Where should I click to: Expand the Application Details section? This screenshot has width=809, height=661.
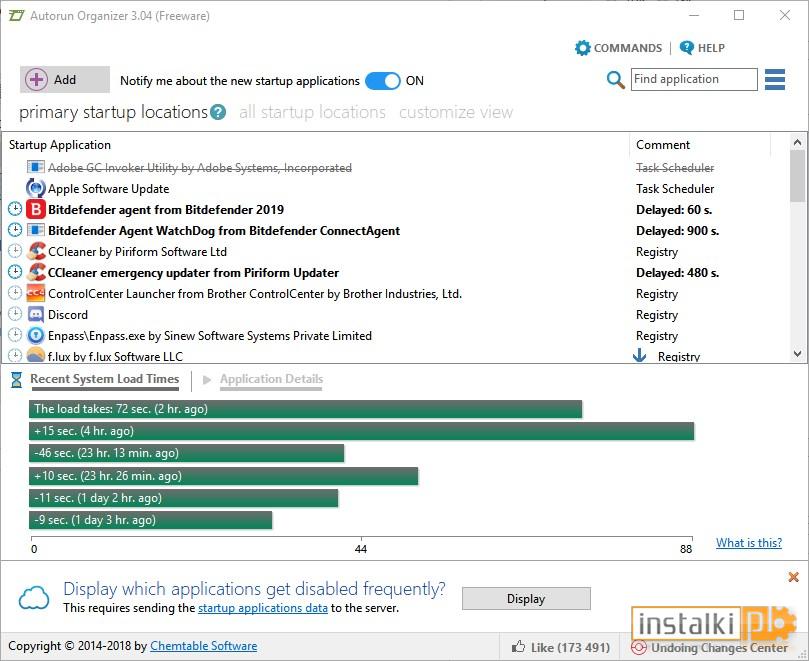pos(271,379)
